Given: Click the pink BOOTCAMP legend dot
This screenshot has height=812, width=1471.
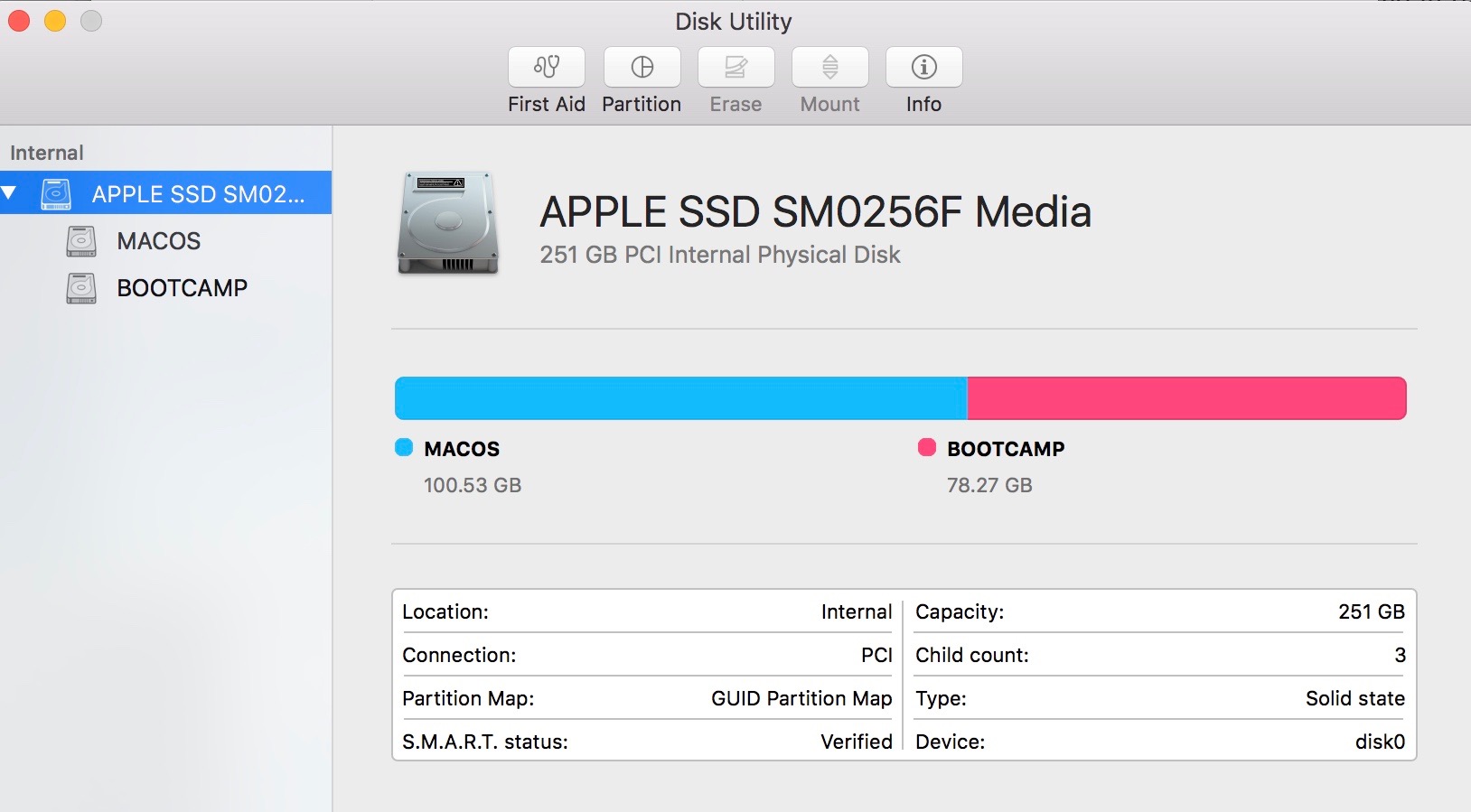Looking at the screenshot, I should point(926,447).
